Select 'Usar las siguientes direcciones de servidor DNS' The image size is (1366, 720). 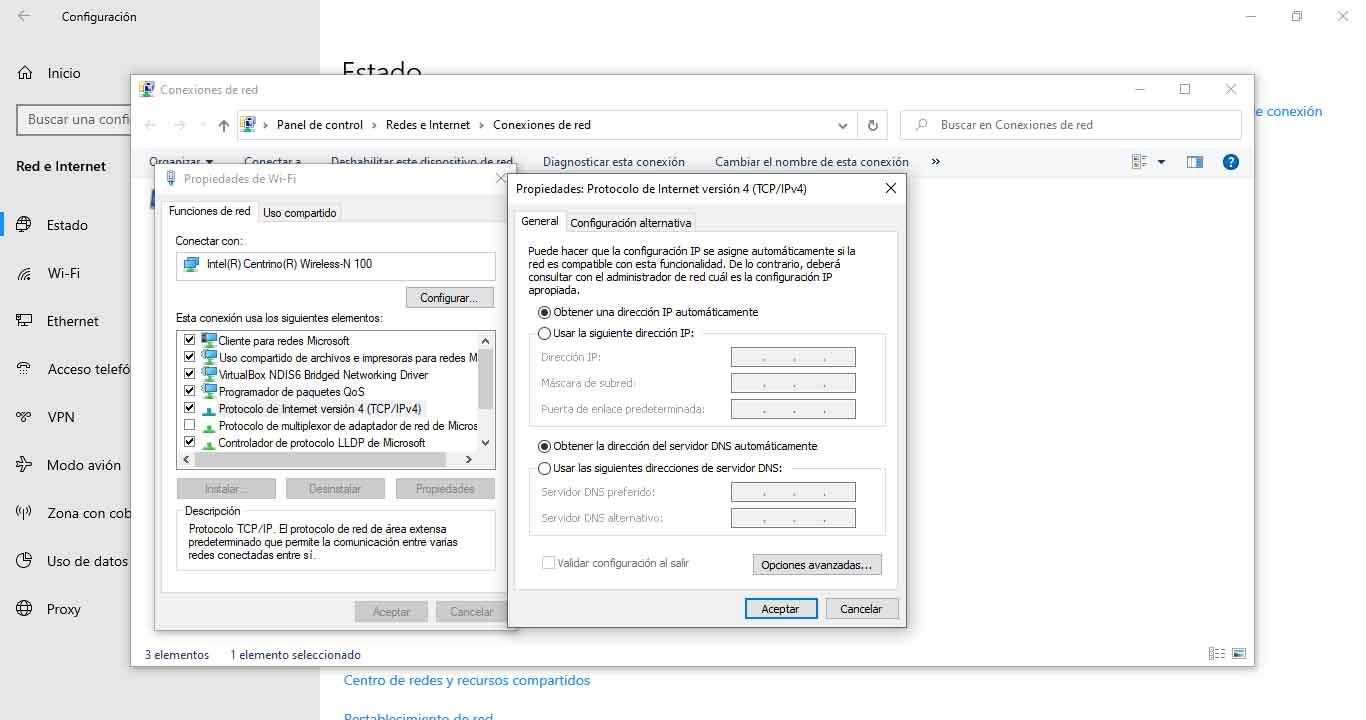[545, 468]
